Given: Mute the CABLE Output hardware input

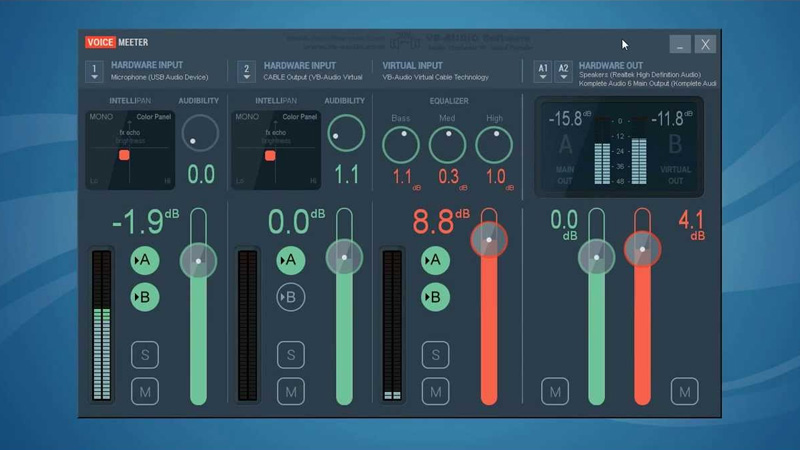Looking at the screenshot, I should pos(291,391).
